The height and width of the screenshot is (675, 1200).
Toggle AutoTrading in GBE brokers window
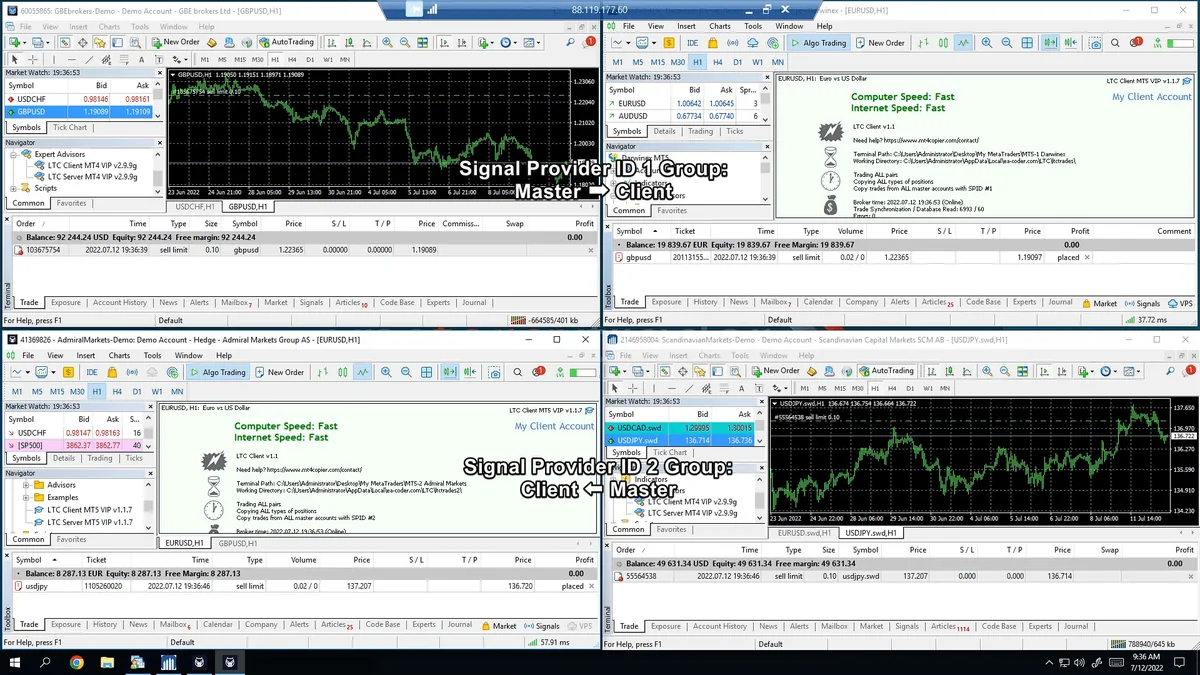(286, 42)
